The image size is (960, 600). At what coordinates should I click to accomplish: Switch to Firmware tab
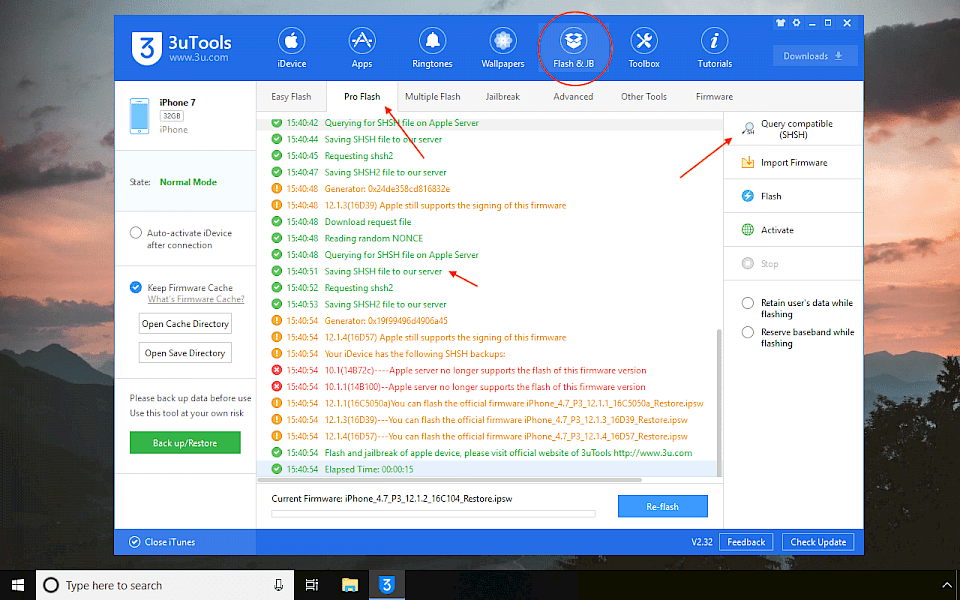714,97
